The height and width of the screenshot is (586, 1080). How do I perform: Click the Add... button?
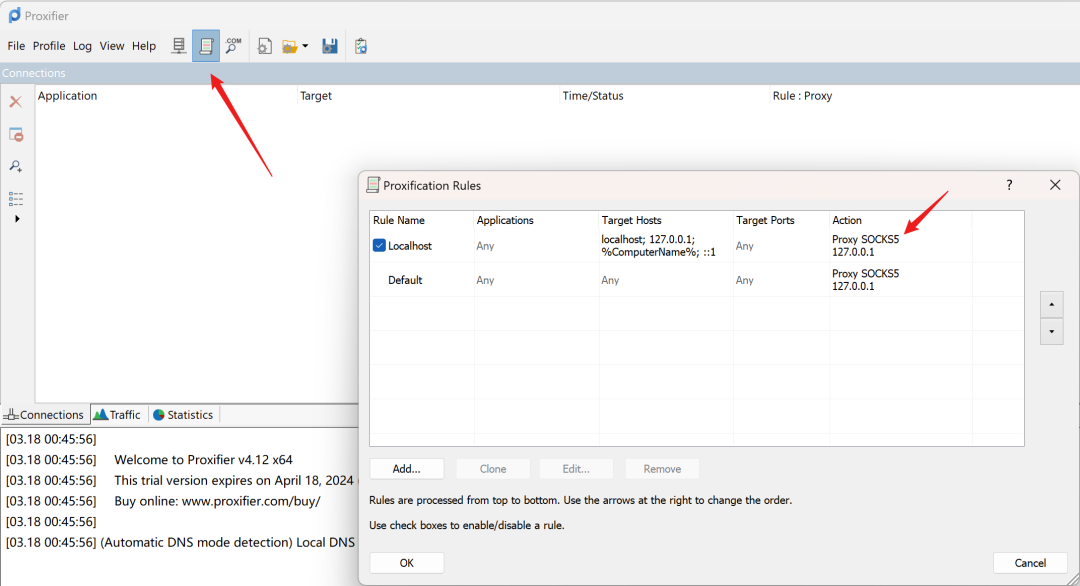(x=406, y=469)
